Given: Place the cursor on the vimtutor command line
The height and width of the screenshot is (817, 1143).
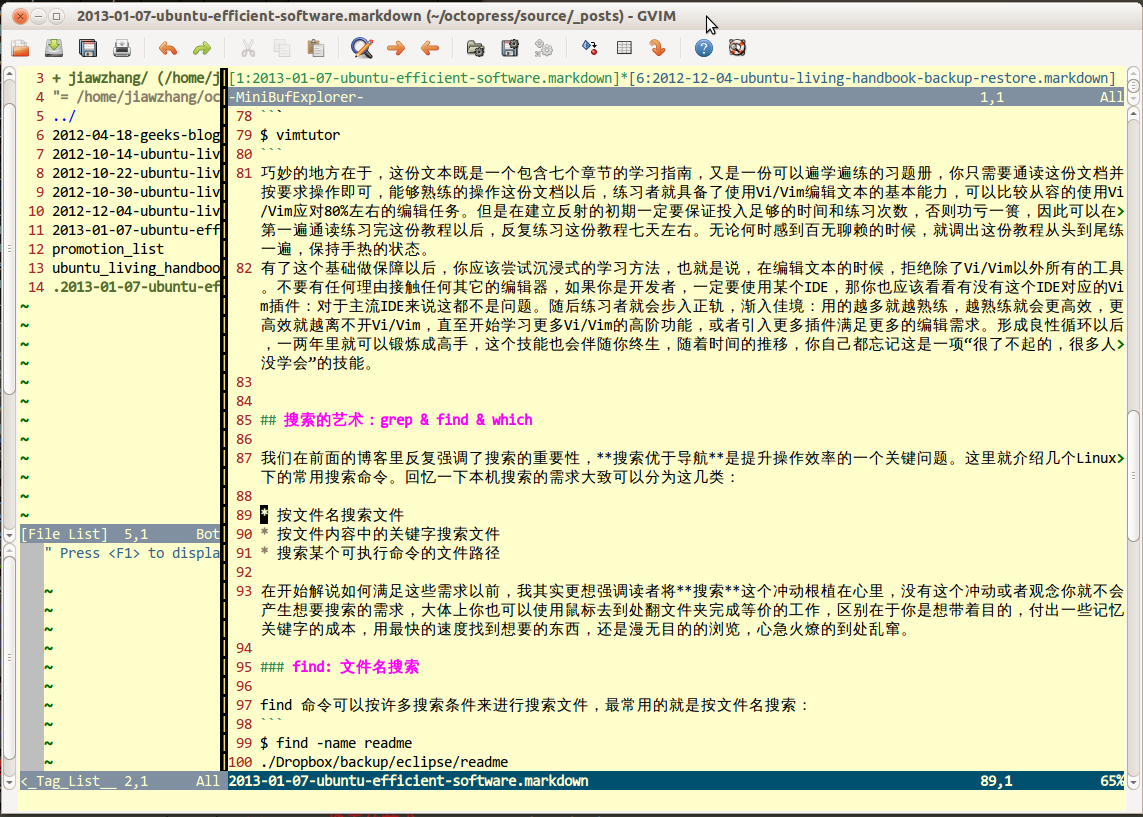Looking at the screenshot, I should (300, 135).
